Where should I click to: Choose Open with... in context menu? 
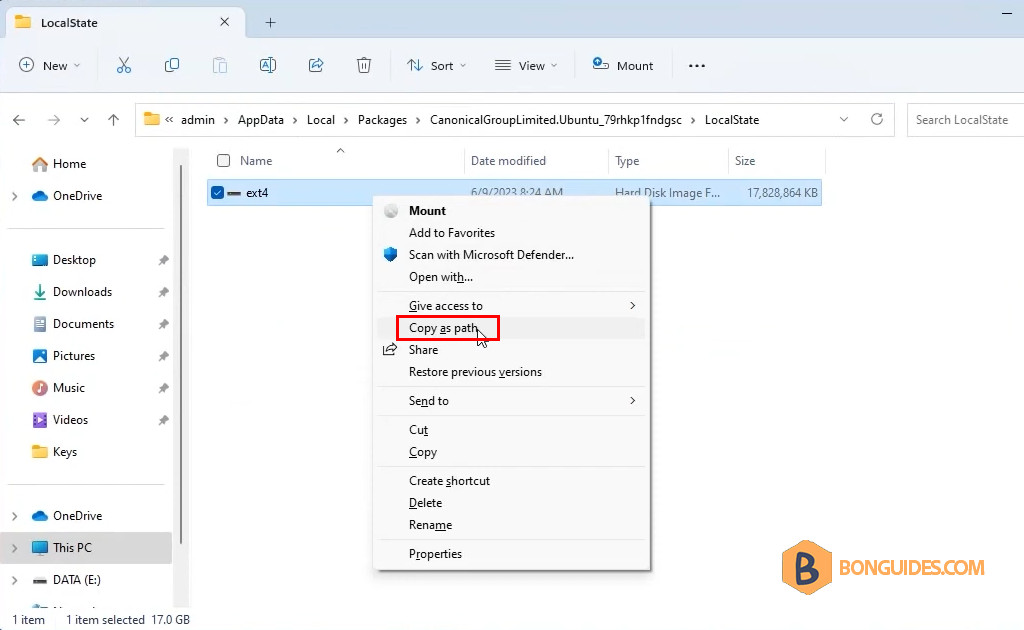[511, 277]
